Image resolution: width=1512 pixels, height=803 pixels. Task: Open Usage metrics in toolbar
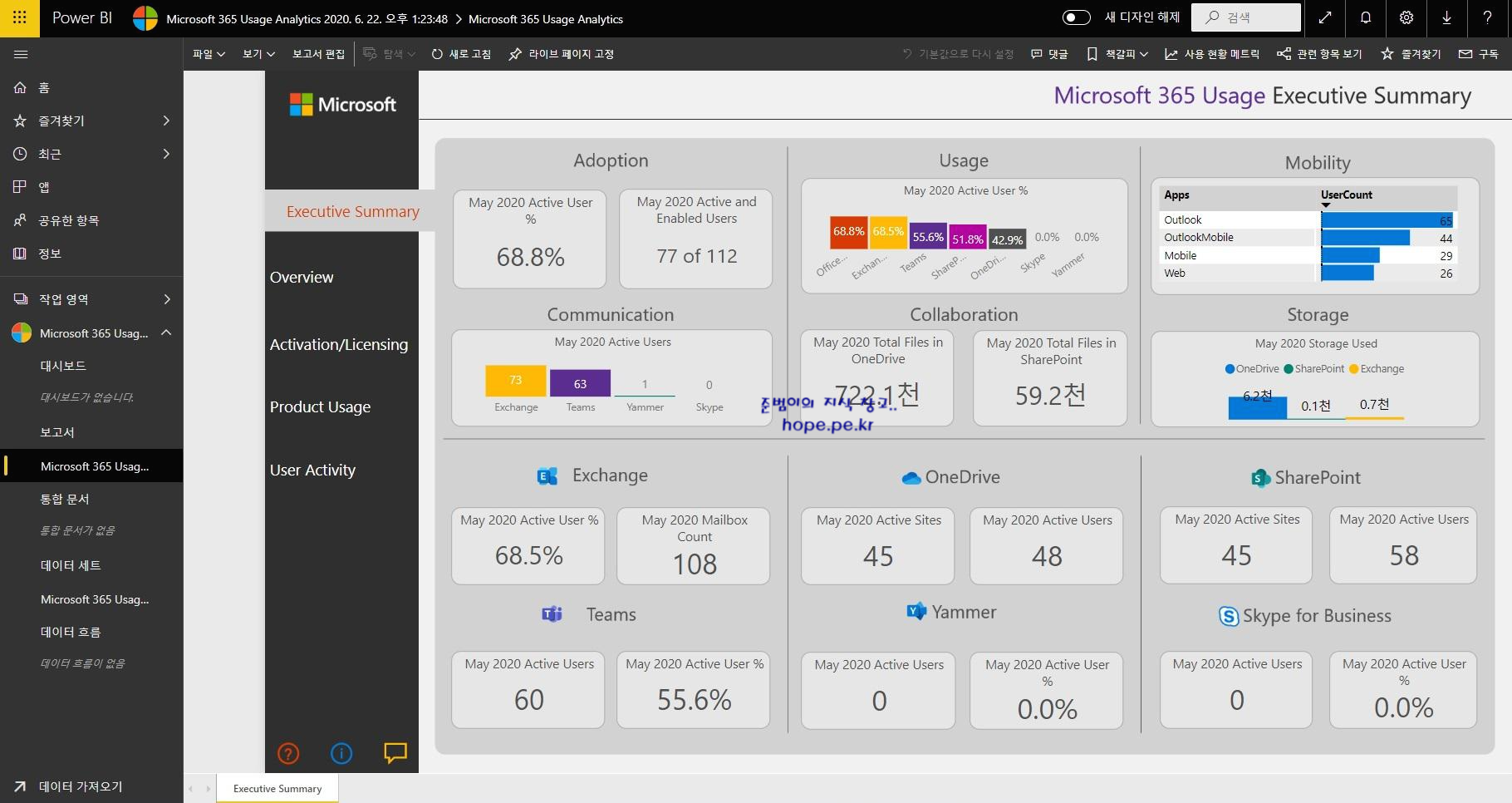(x=1212, y=54)
